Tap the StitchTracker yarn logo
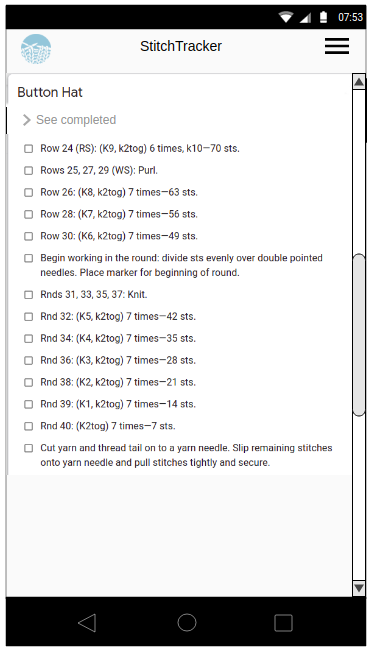 (36, 49)
